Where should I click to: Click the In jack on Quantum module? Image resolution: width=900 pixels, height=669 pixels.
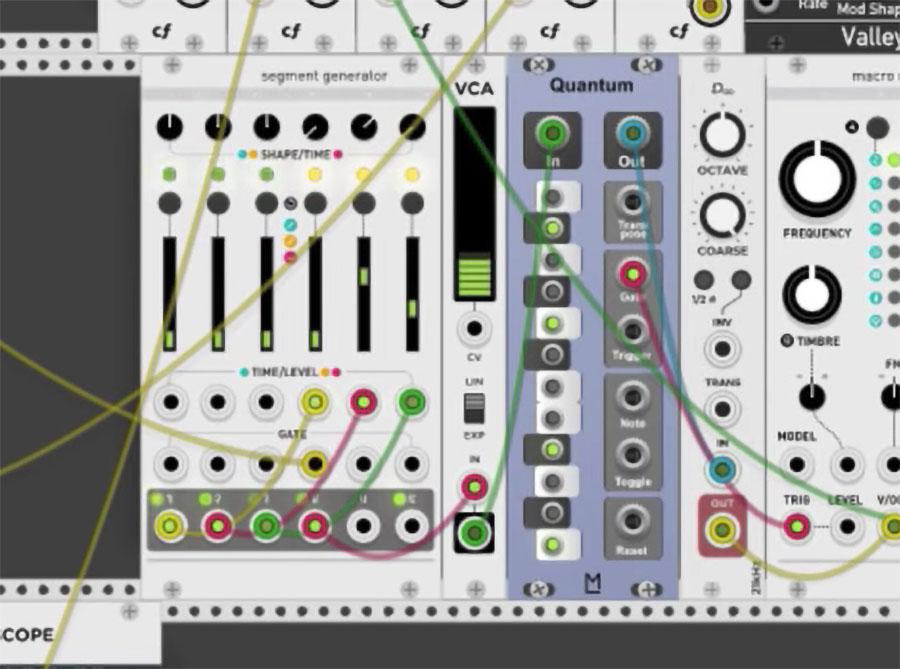[x=552, y=133]
